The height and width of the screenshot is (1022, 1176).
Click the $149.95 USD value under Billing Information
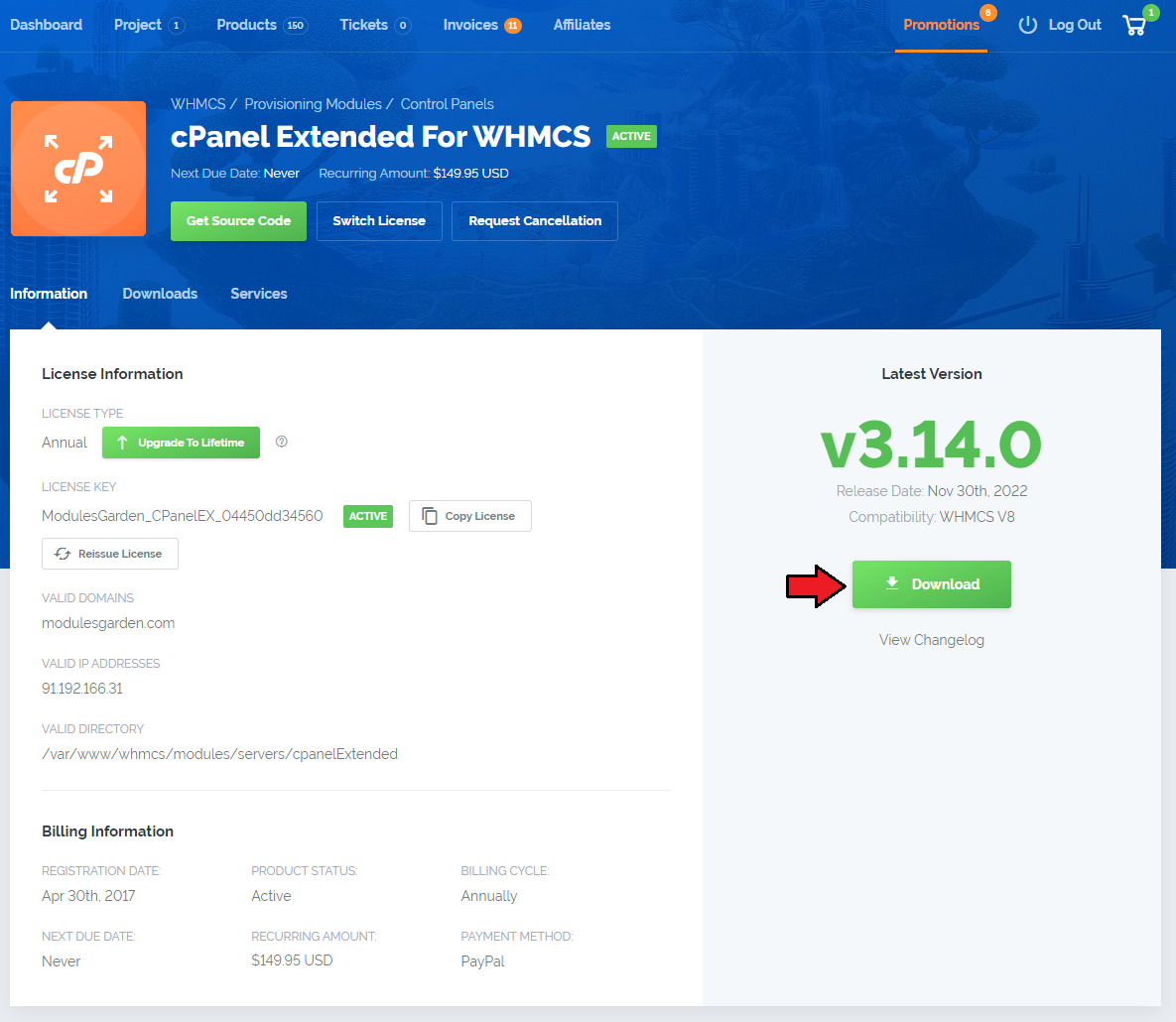point(292,960)
